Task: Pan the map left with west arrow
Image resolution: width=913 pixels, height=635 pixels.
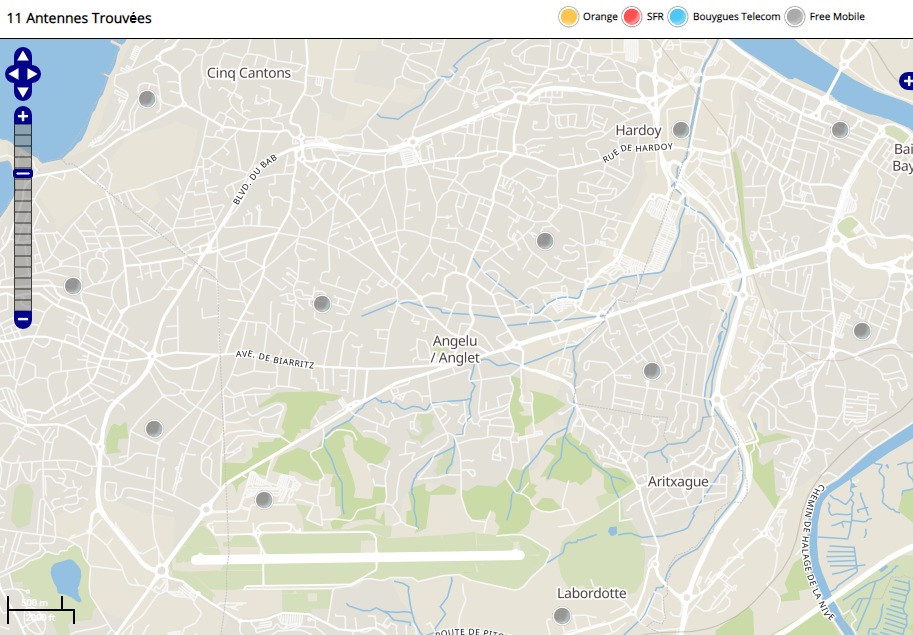Action: [12, 74]
